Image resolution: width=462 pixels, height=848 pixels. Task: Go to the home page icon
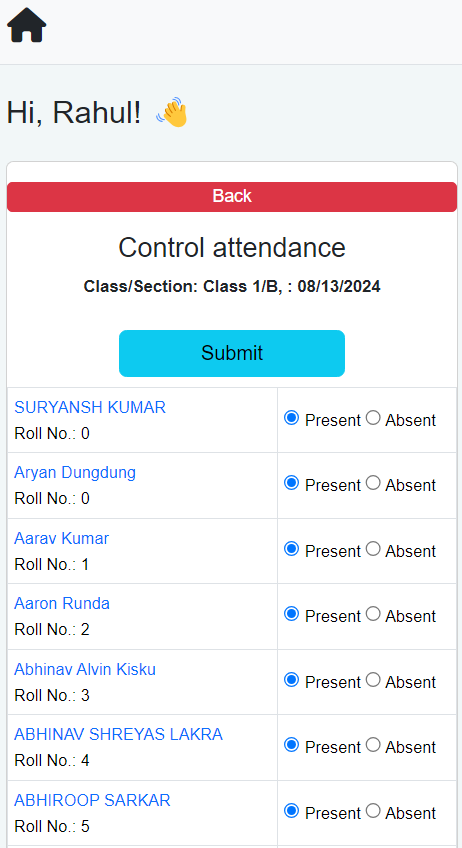(x=27, y=25)
